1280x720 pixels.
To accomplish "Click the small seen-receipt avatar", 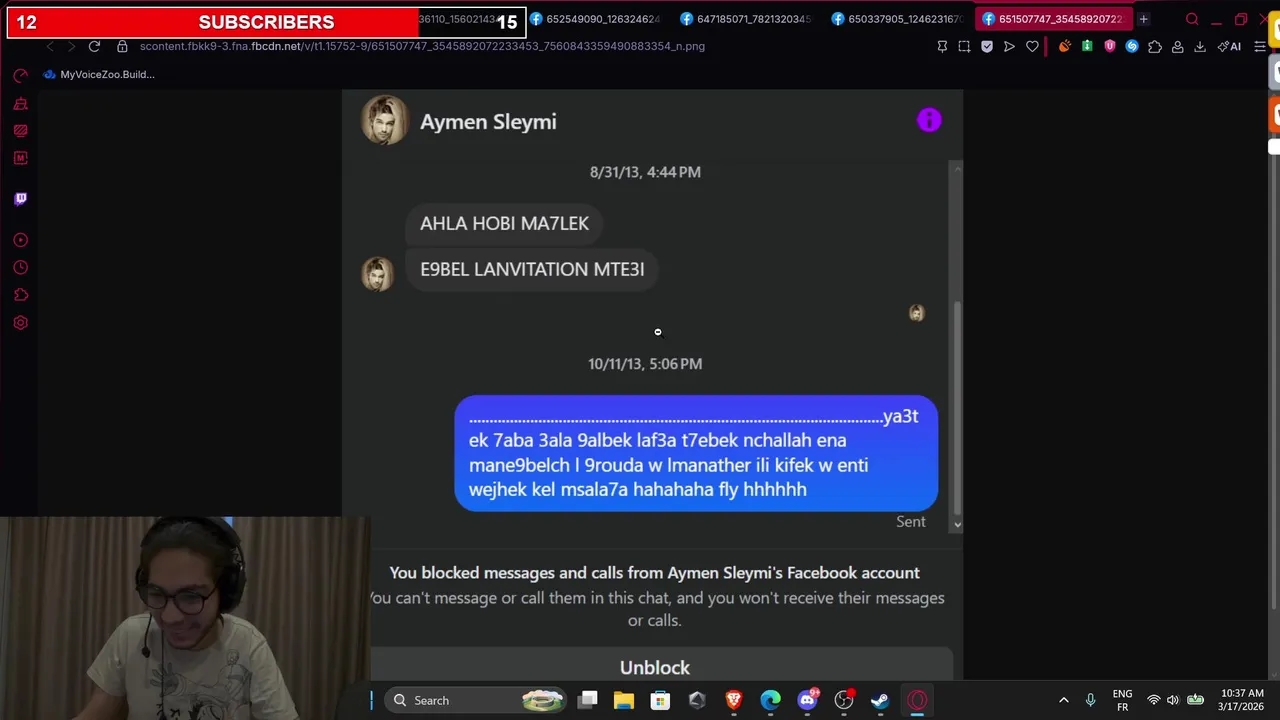I will coord(916,313).
